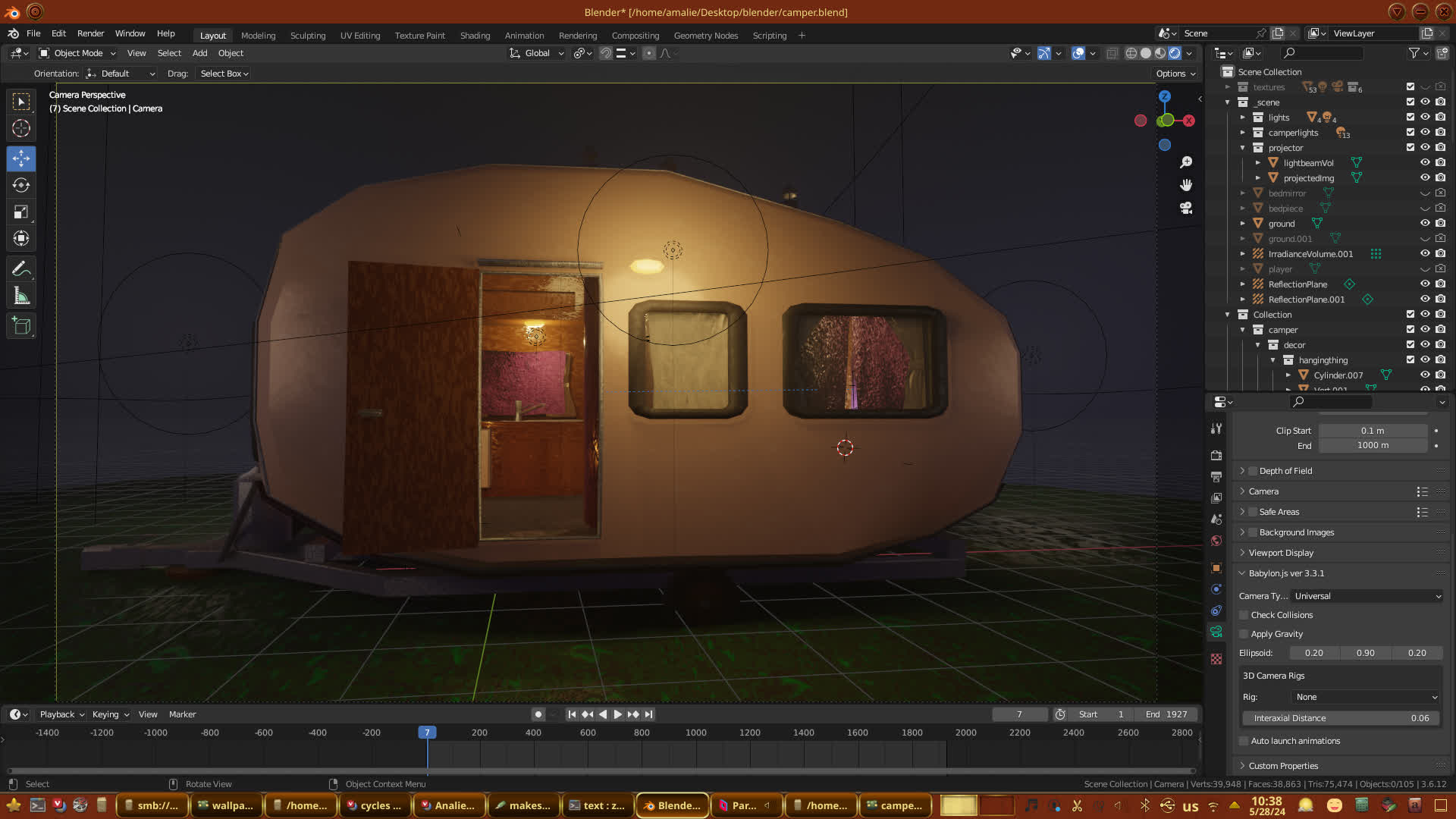Activate the Rotate tool
1456x819 pixels.
21,186
